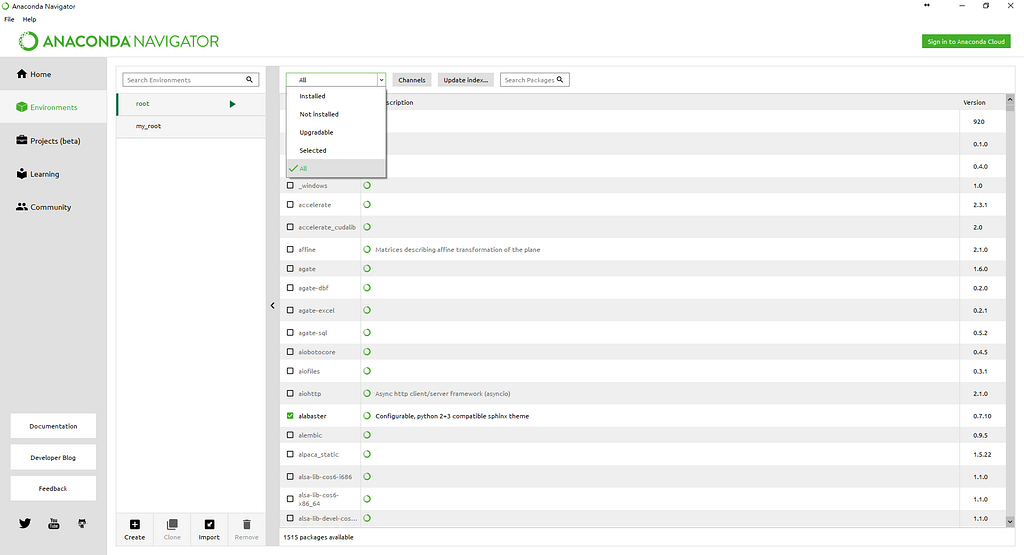Open the Help menu
Screen dimensions: 1024x555
click(29, 19)
